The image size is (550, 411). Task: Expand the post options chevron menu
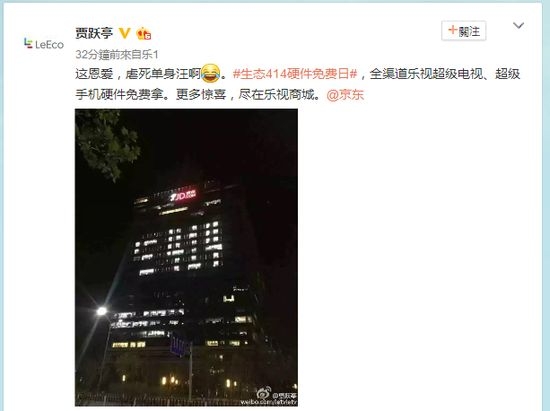tap(518, 26)
